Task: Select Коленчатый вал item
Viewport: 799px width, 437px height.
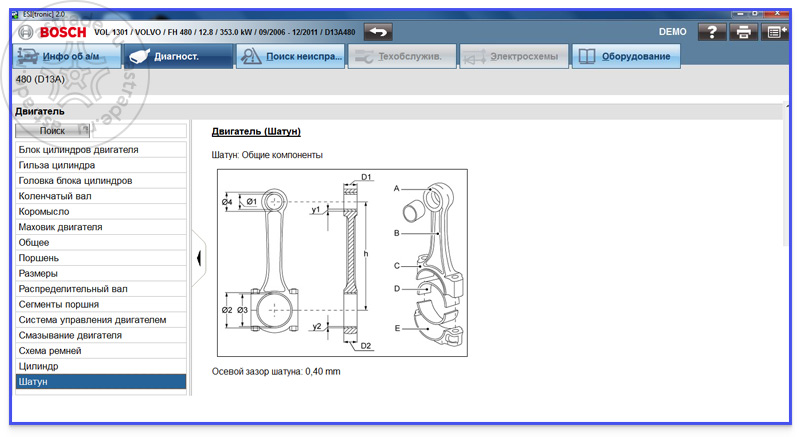Action: click(101, 196)
